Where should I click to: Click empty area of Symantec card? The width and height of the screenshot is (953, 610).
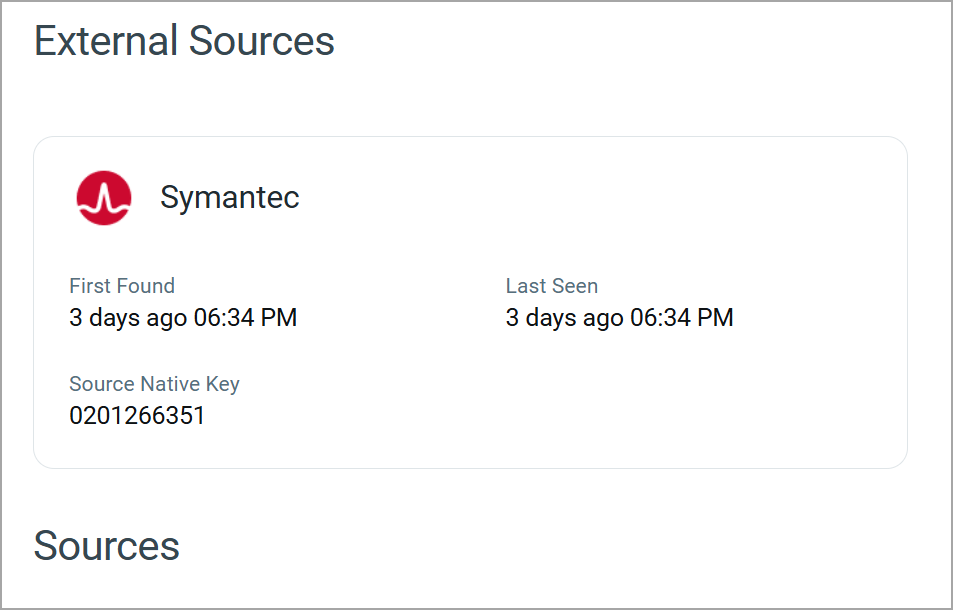click(650, 410)
